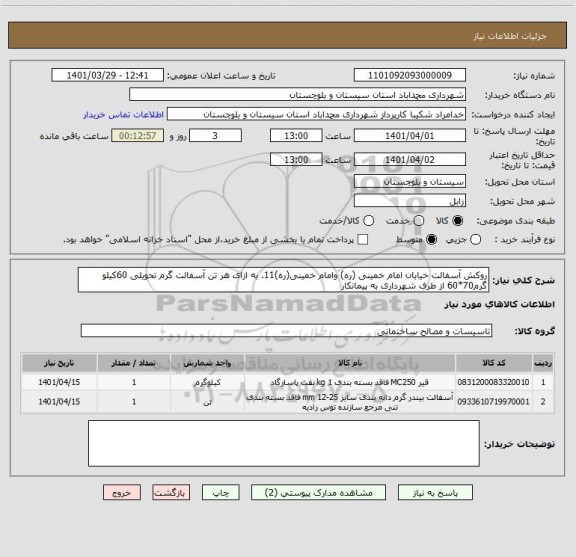Click the جزئیات اطلاعات نیاز header title
Screen dimensions: 576x557
[x=510, y=36]
